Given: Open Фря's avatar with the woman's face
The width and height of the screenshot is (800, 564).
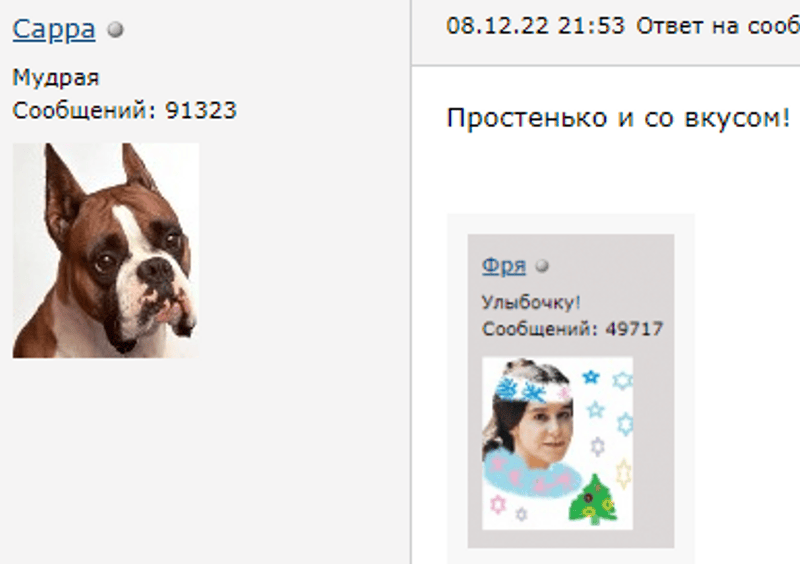Looking at the screenshot, I should pos(558,443).
